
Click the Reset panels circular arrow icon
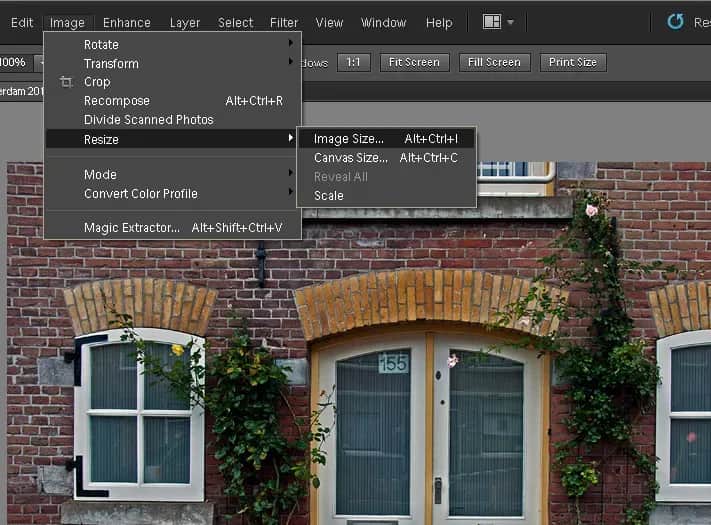(x=675, y=22)
